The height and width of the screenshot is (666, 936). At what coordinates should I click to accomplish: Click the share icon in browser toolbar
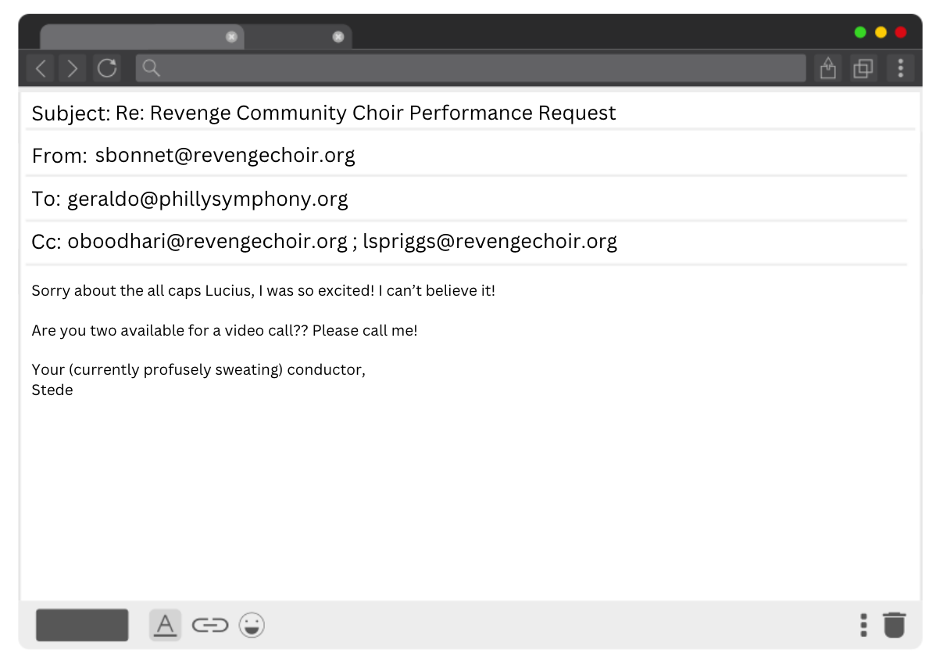828,68
